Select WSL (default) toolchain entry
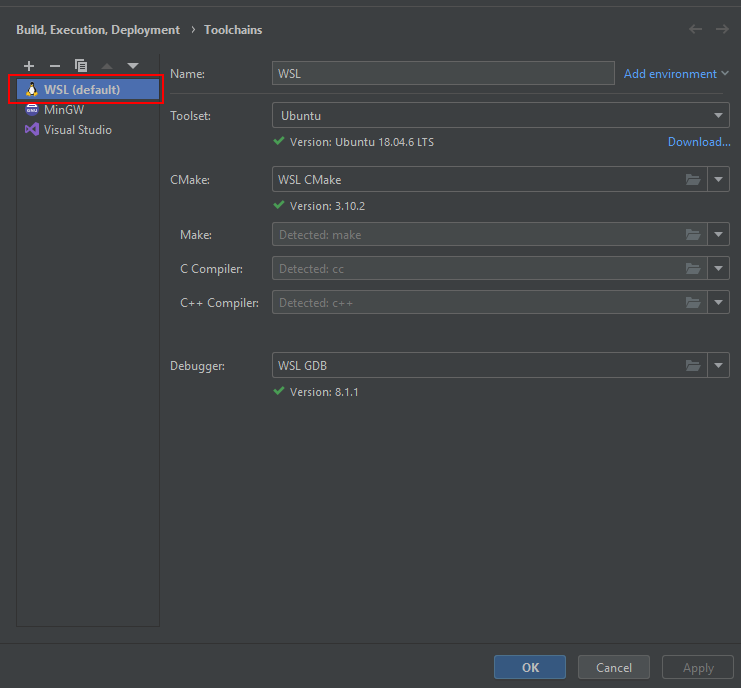Image resolution: width=741 pixels, height=688 pixels. coord(81,90)
